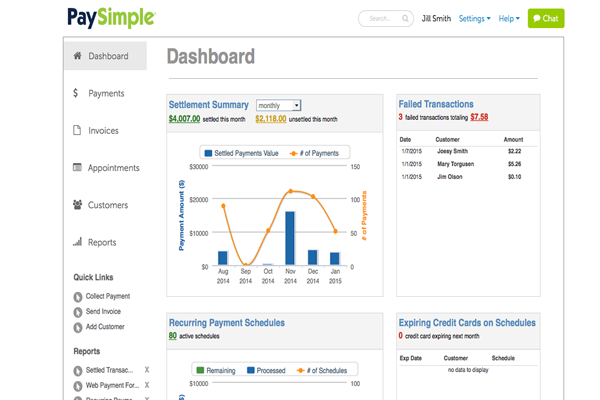Select the Jim Olson failed transaction row
The image size is (600, 400).
468,177
